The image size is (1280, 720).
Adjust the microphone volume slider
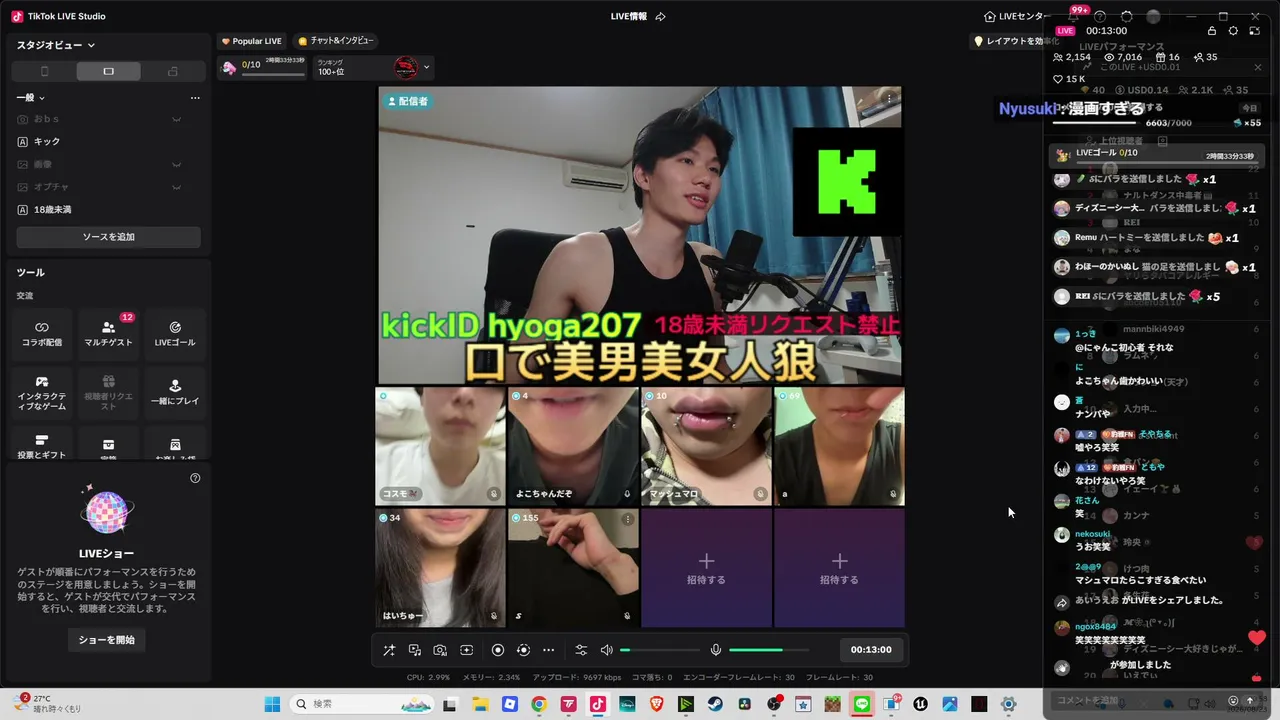coord(769,650)
